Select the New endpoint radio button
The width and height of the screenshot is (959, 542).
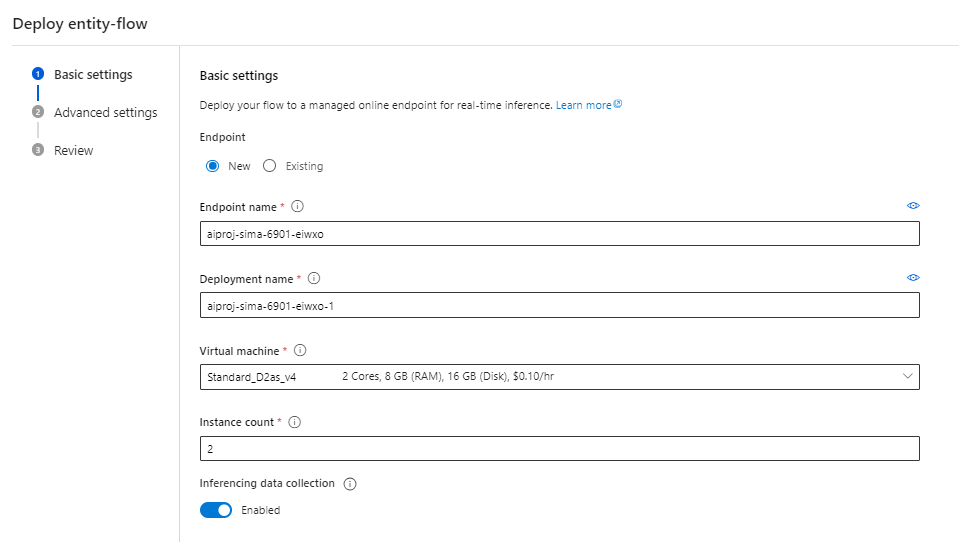213,166
